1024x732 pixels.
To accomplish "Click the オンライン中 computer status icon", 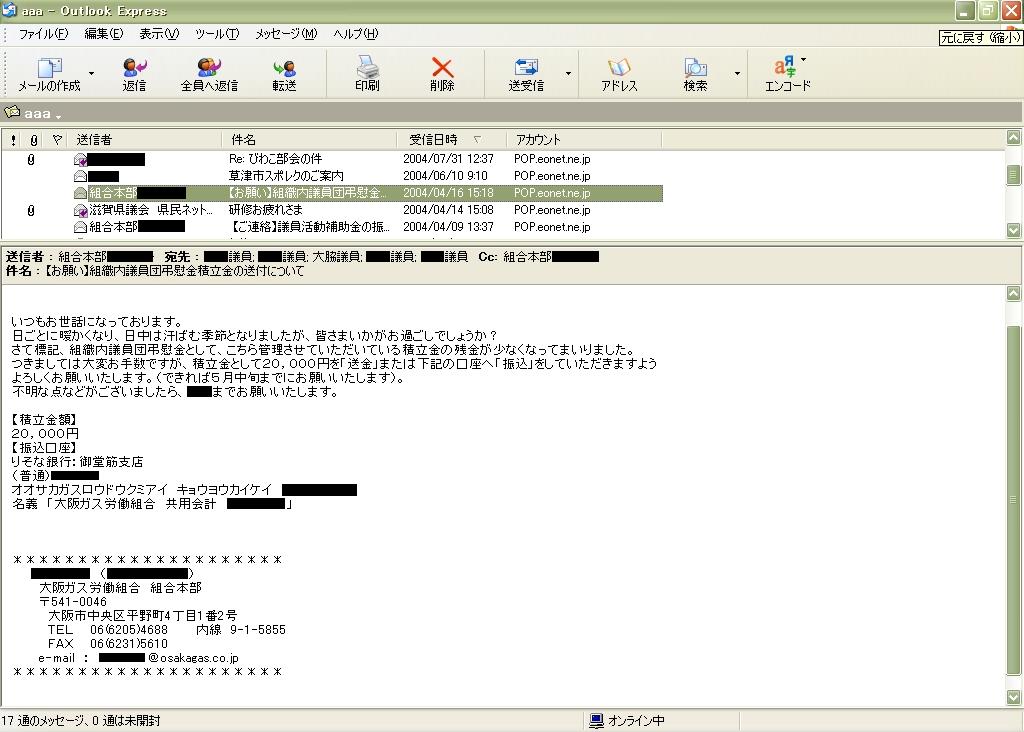I will point(596,720).
